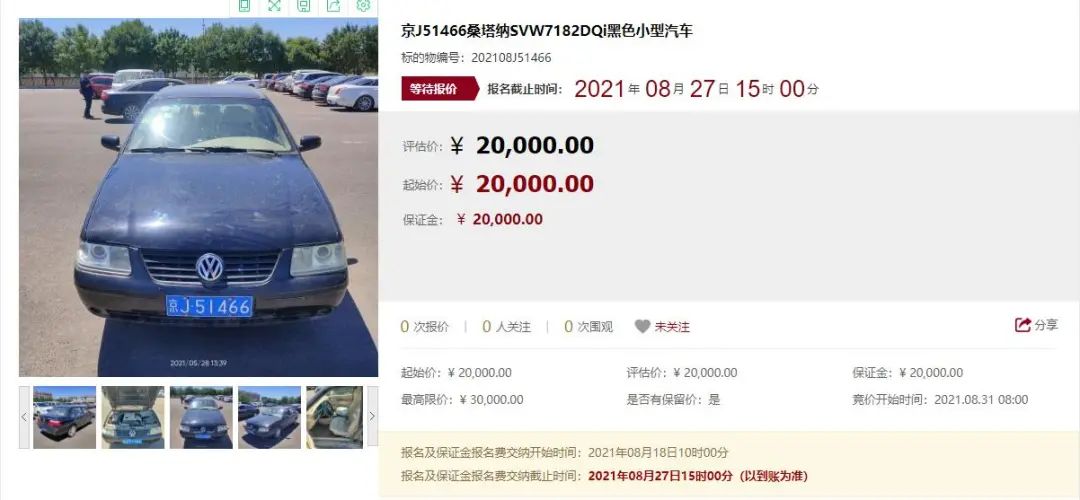Select the front view car thumbnail

pos(201,417)
